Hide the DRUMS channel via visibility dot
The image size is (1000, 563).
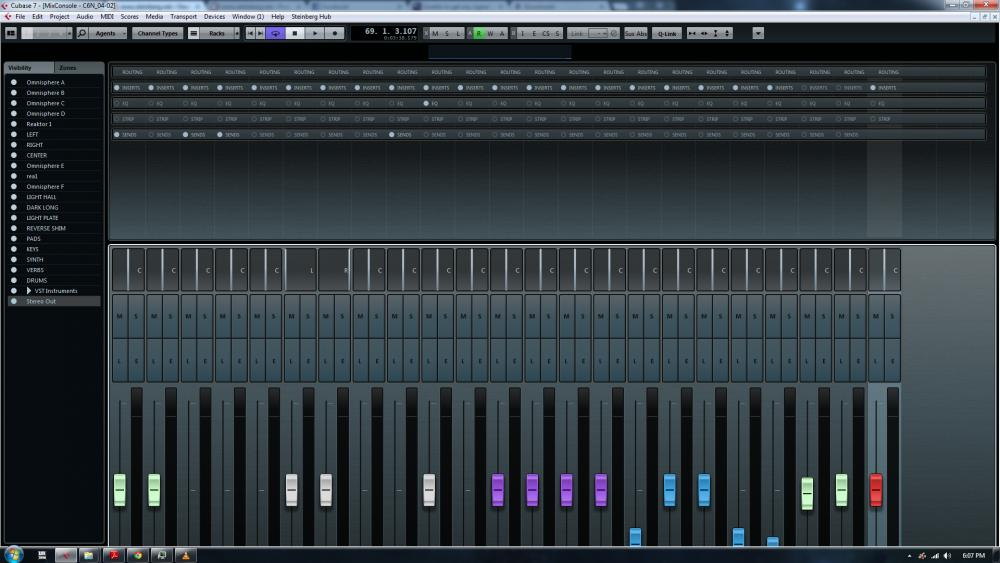pyautogui.click(x=14, y=280)
